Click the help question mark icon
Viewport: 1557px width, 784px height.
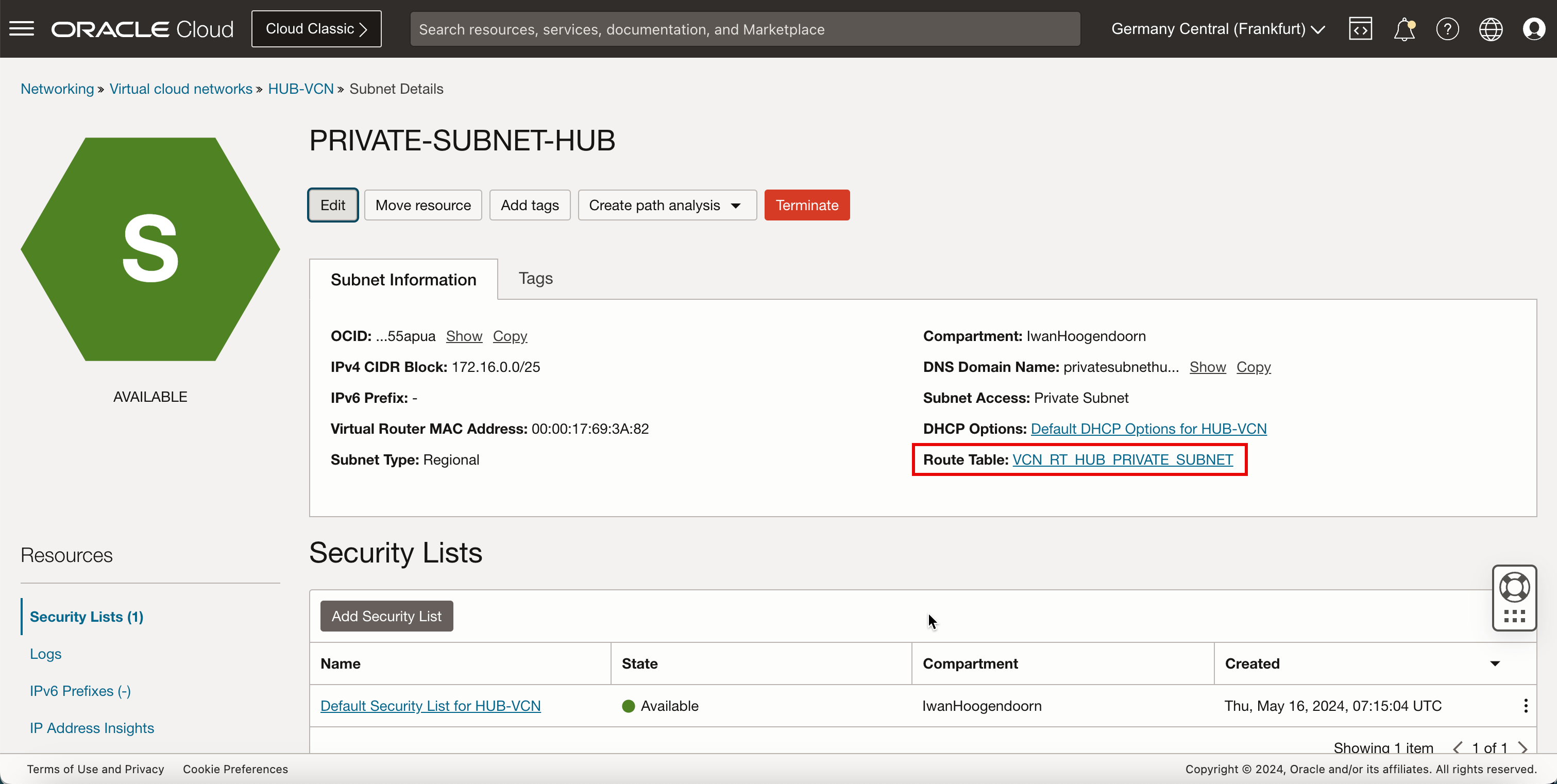(1447, 29)
